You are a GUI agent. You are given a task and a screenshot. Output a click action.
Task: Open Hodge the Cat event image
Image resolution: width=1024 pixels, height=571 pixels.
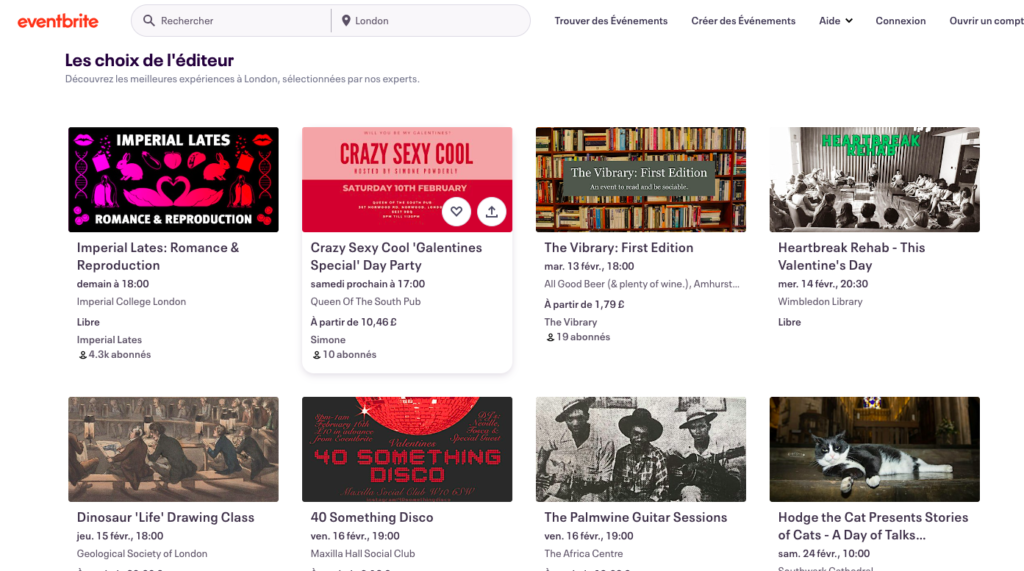(874, 449)
